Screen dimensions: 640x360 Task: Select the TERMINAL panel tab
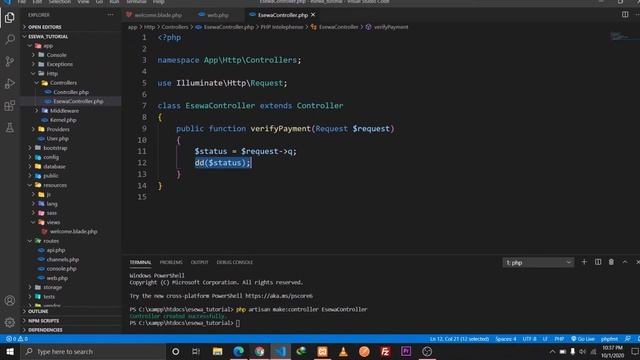(x=140, y=262)
